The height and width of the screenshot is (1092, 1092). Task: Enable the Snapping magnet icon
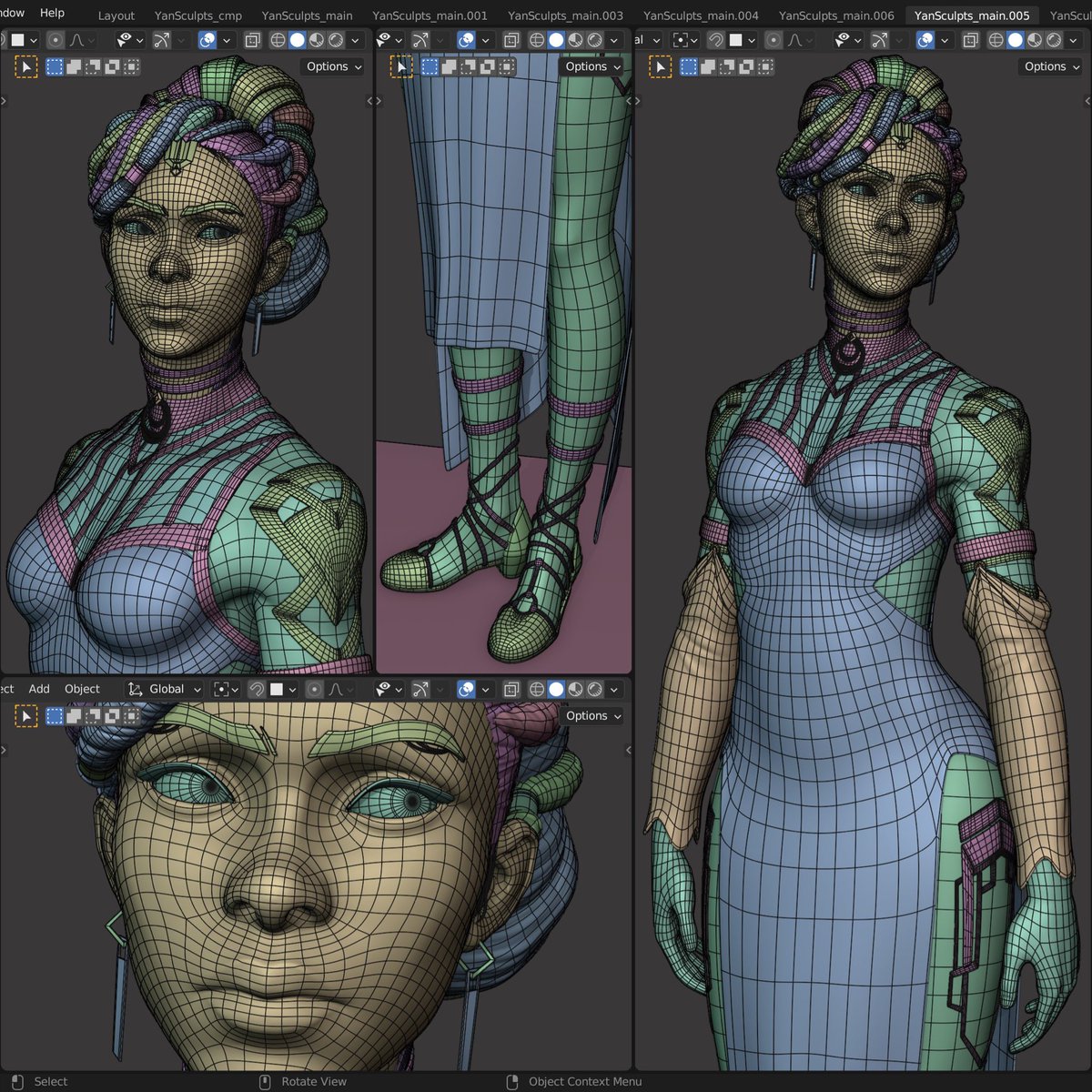(x=258, y=689)
